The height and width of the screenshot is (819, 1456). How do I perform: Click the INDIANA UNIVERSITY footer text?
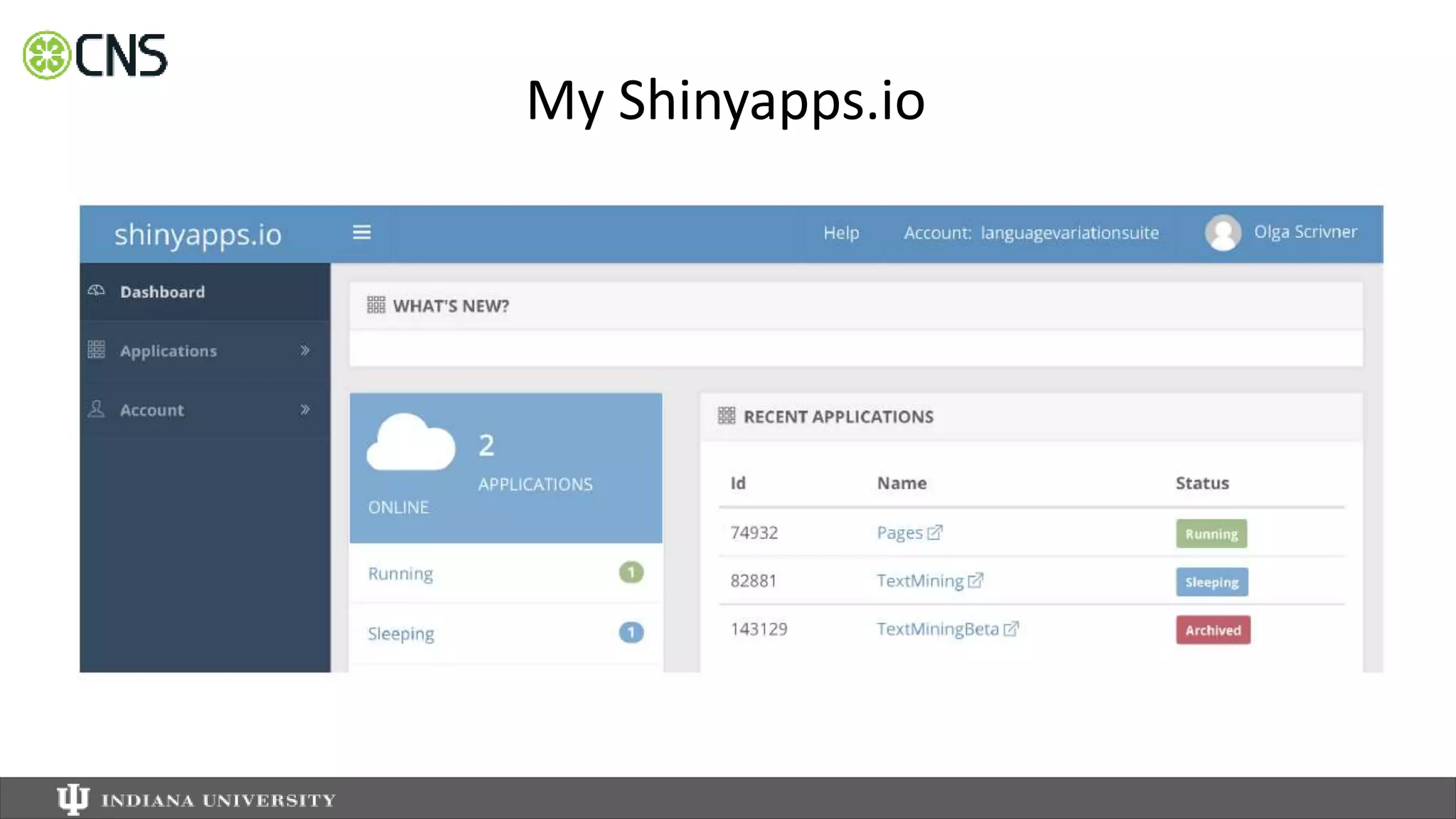218,801
